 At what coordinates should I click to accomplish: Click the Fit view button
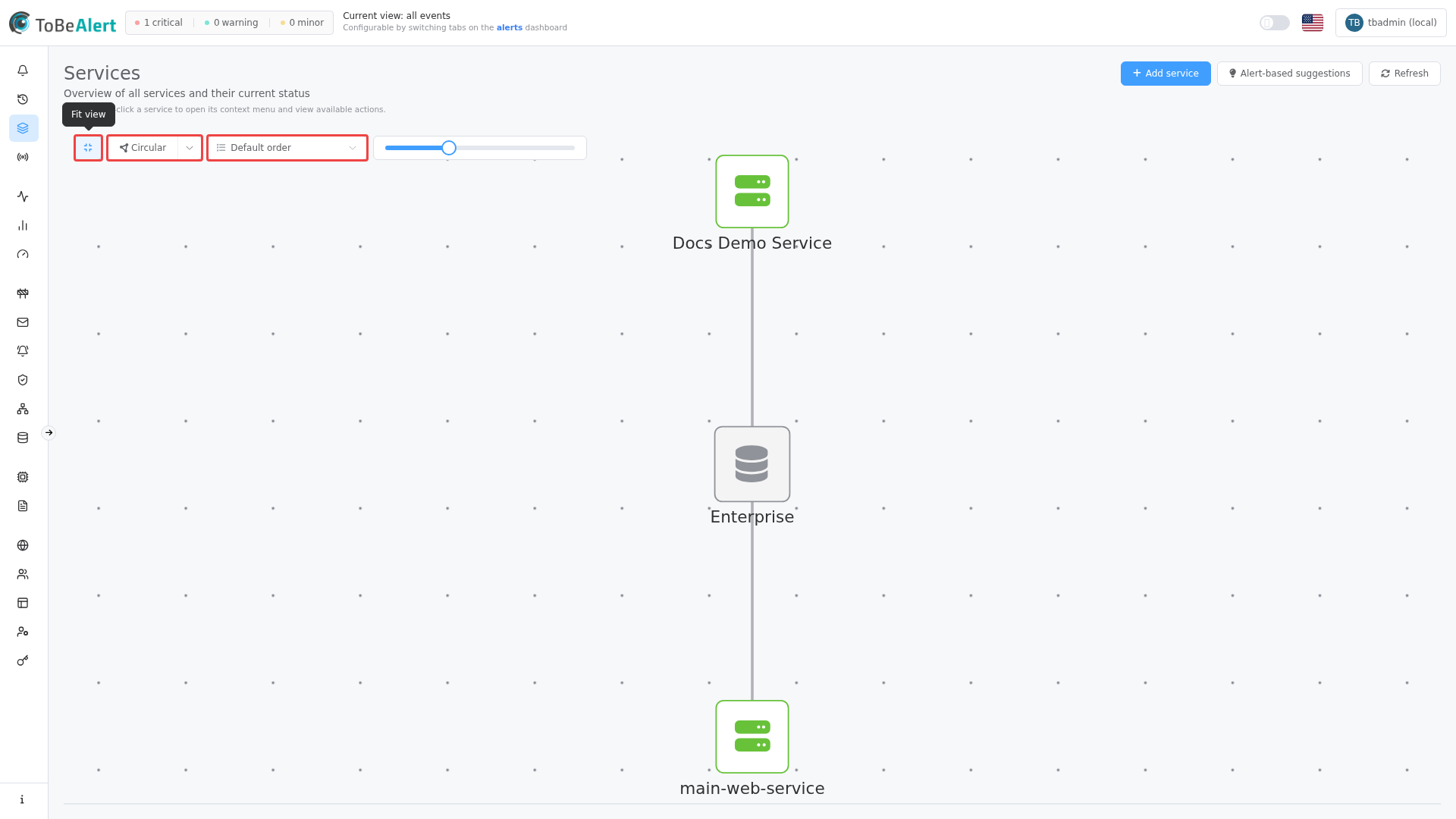(x=88, y=148)
